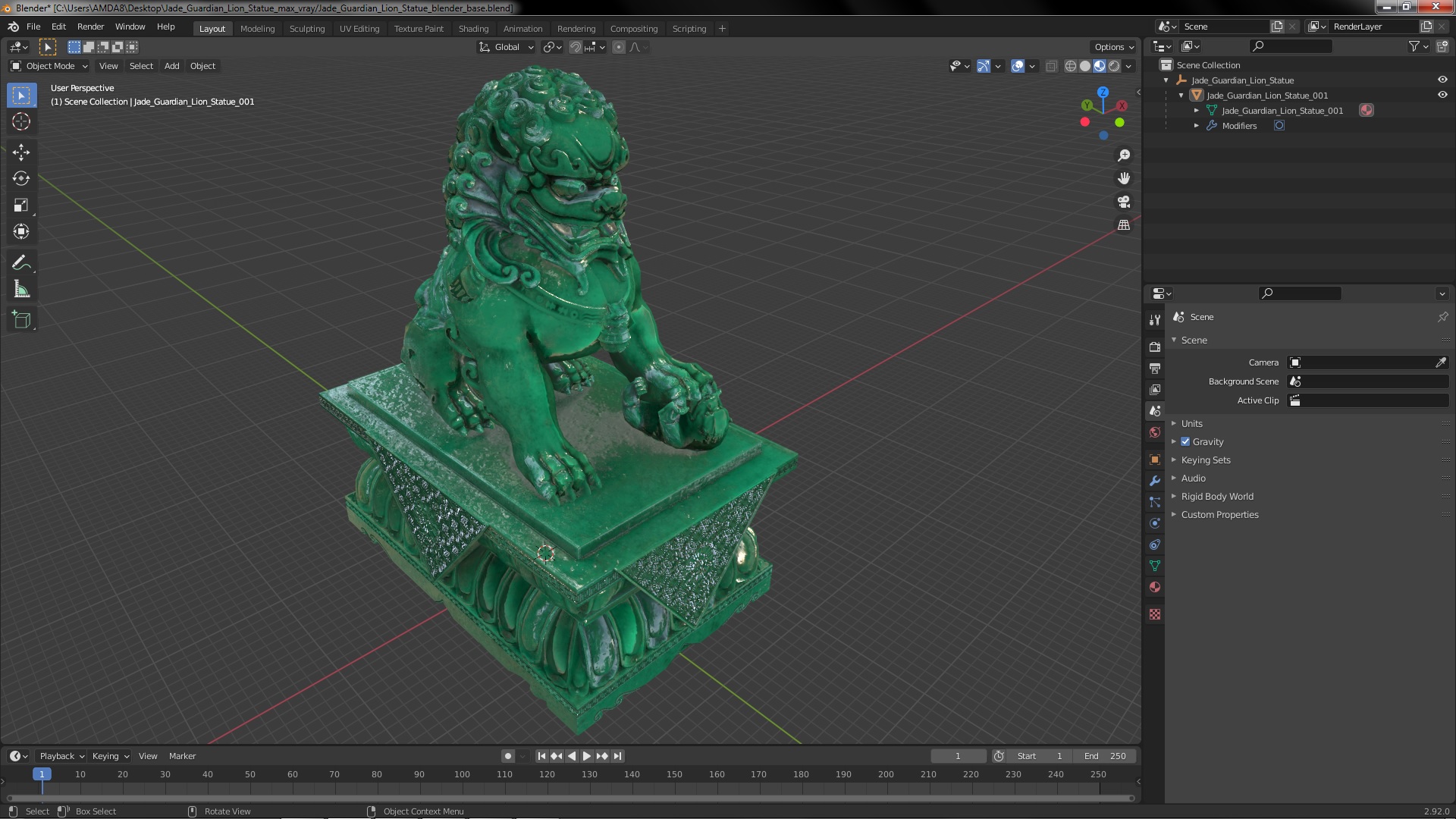Expand the Keying Sets panel

pyautogui.click(x=1205, y=460)
